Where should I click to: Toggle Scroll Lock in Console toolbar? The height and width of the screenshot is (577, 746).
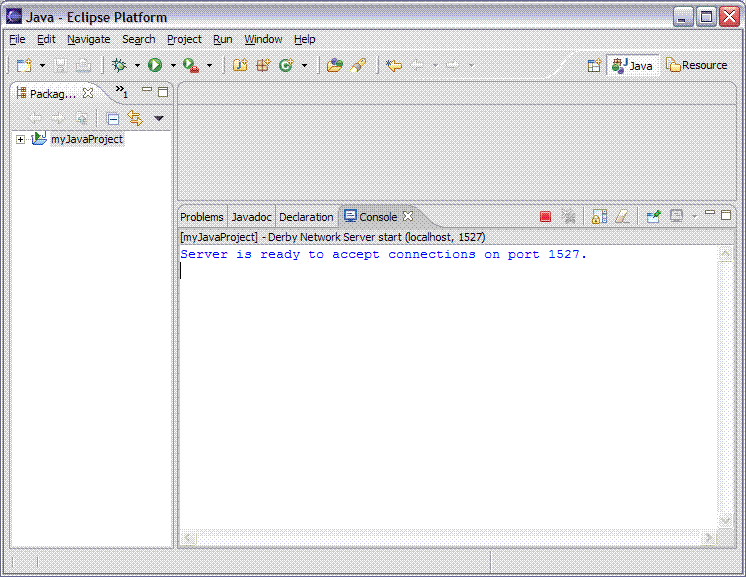click(x=599, y=216)
